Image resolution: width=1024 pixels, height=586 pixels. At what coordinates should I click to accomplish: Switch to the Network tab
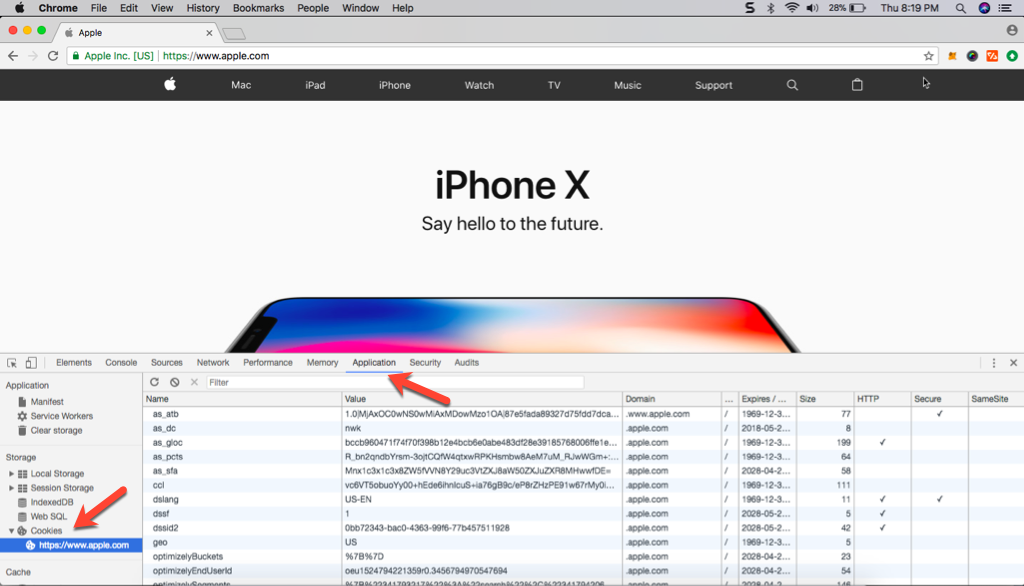pos(213,363)
